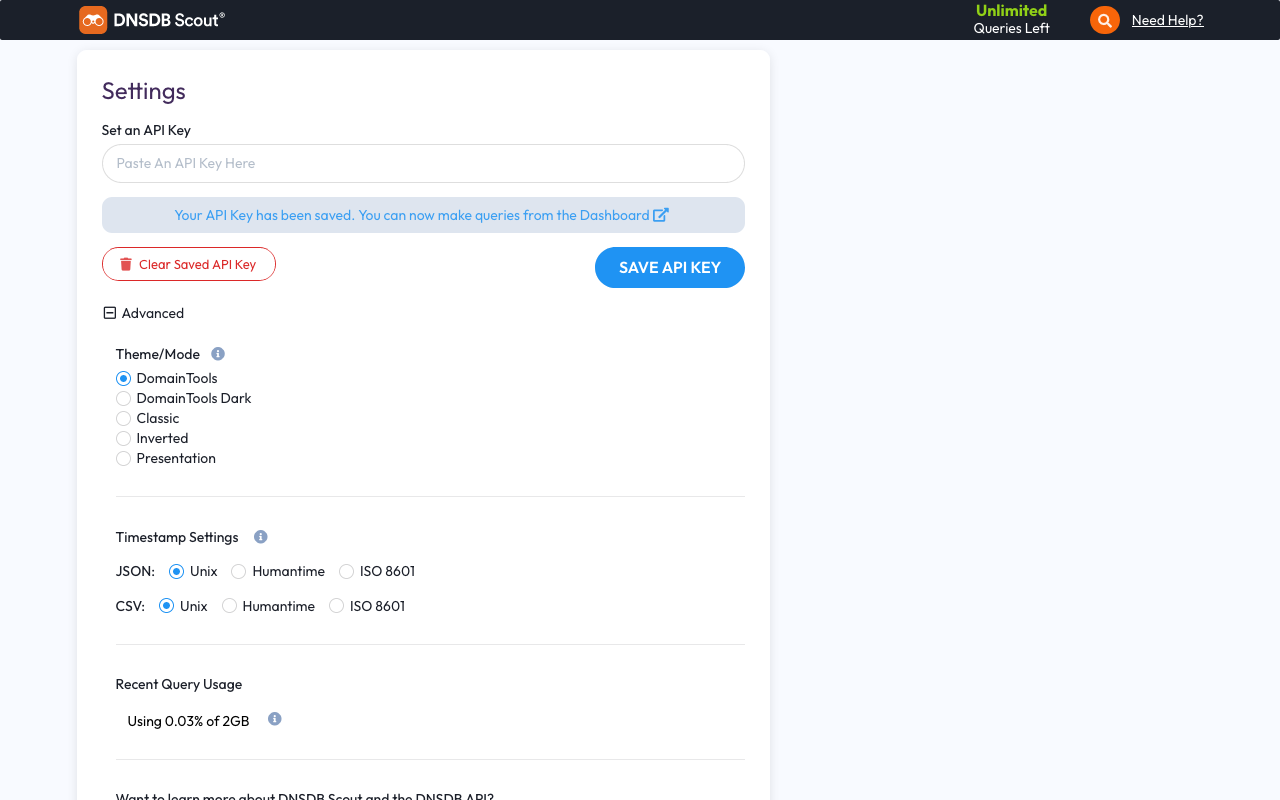Collapse the Advanced section

[x=110, y=313]
